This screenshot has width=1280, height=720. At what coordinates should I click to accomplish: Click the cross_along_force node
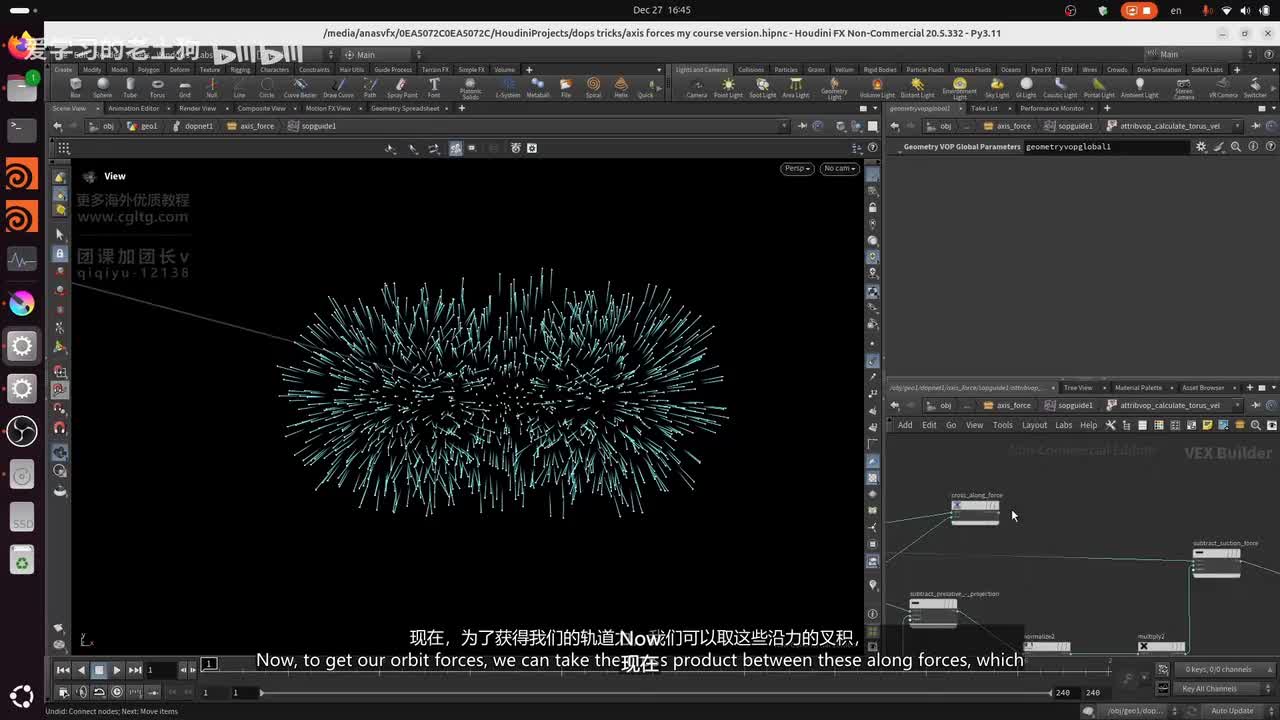pyautogui.click(x=975, y=507)
